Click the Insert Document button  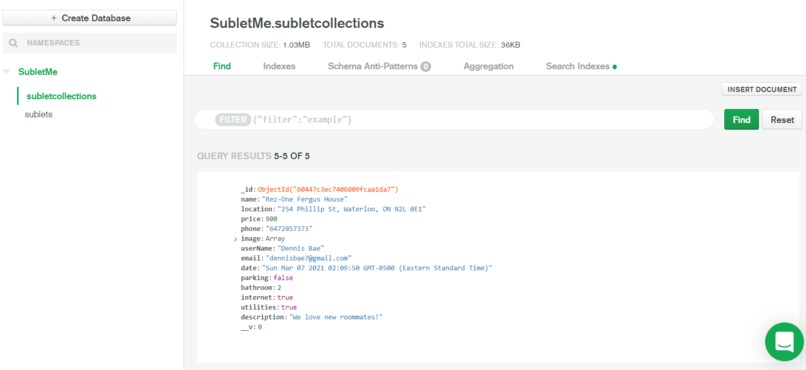point(762,89)
